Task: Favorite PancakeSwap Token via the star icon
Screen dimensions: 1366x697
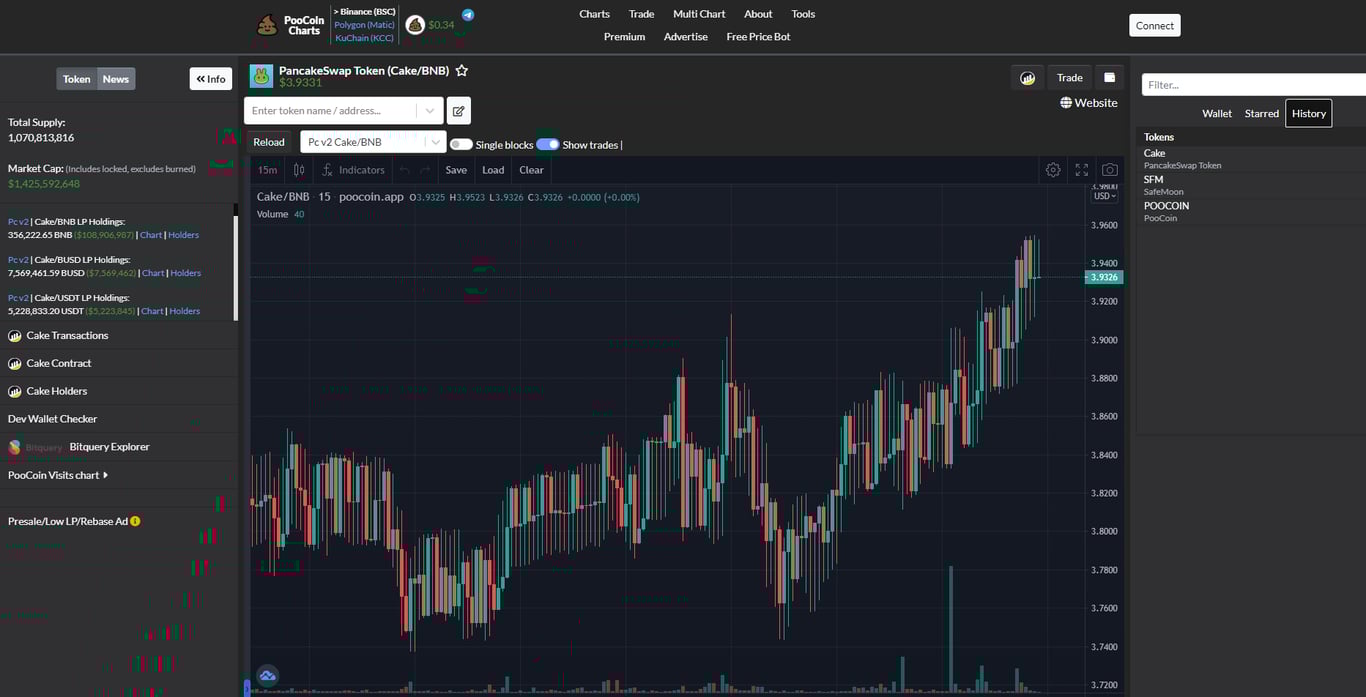Action: click(x=461, y=70)
